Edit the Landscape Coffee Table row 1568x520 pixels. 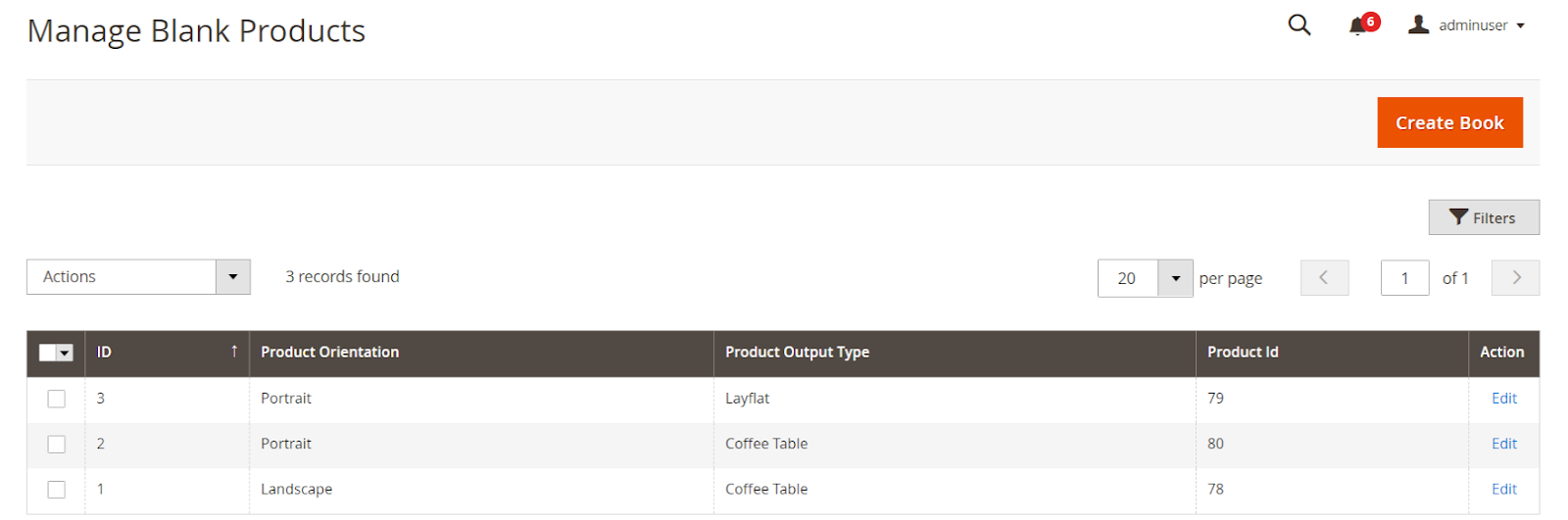(x=1503, y=490)
